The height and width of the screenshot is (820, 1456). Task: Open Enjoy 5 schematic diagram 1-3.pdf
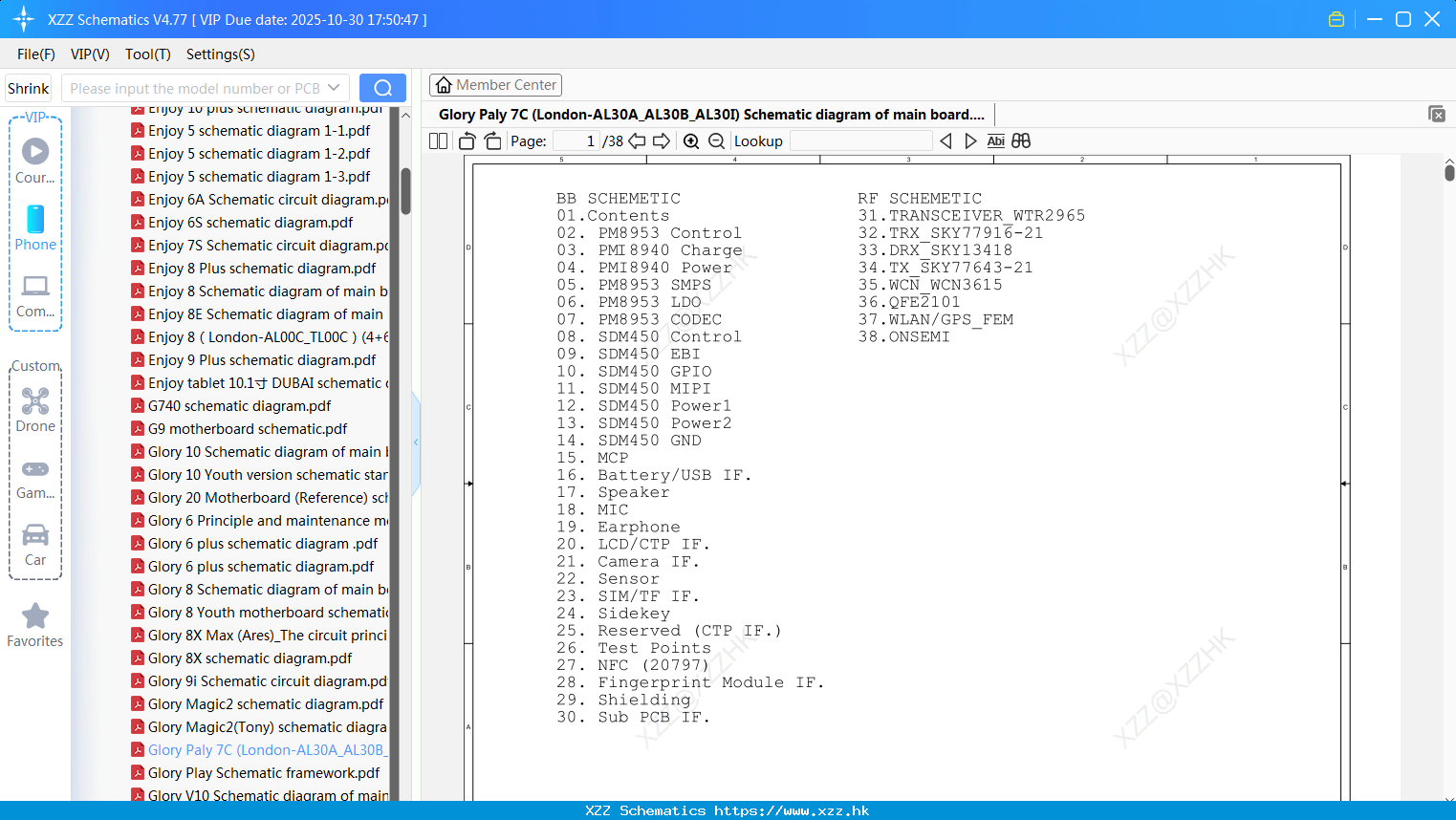tap(259, 176)
